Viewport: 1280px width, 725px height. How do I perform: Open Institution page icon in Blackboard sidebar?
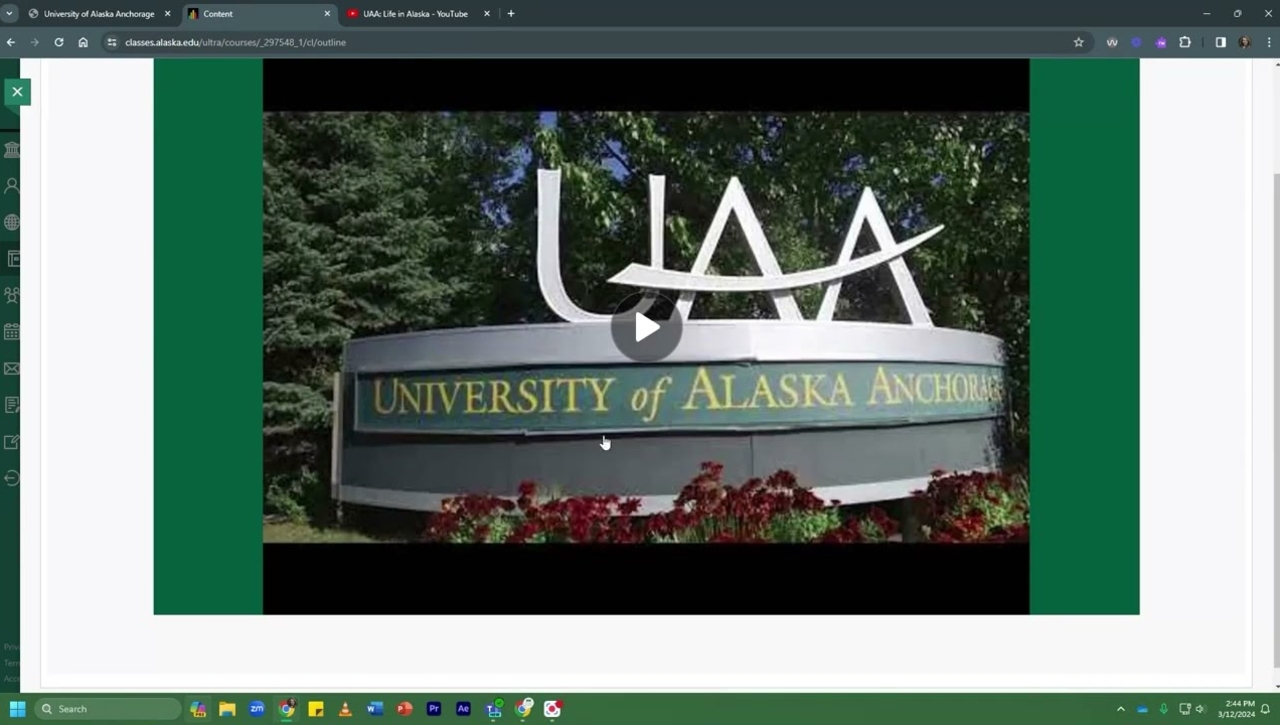[x=12, y=150]
